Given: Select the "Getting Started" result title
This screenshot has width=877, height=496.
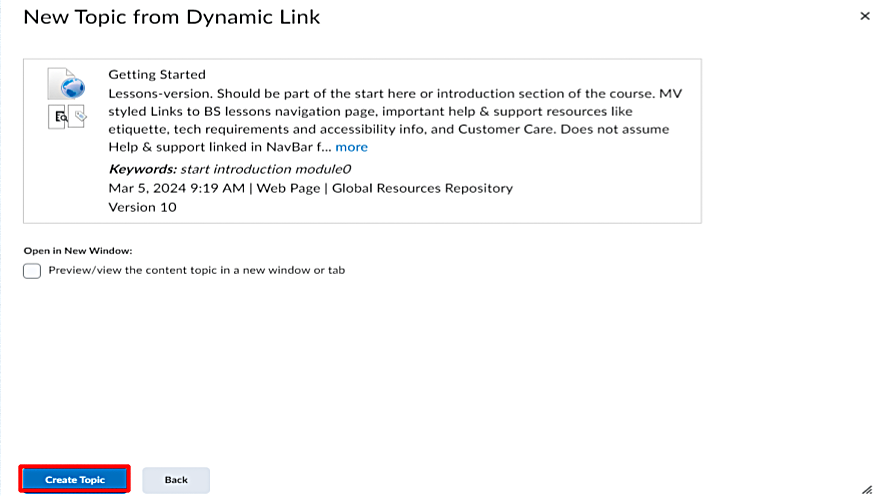Looking at the screenshot, I should coord(157,74).
